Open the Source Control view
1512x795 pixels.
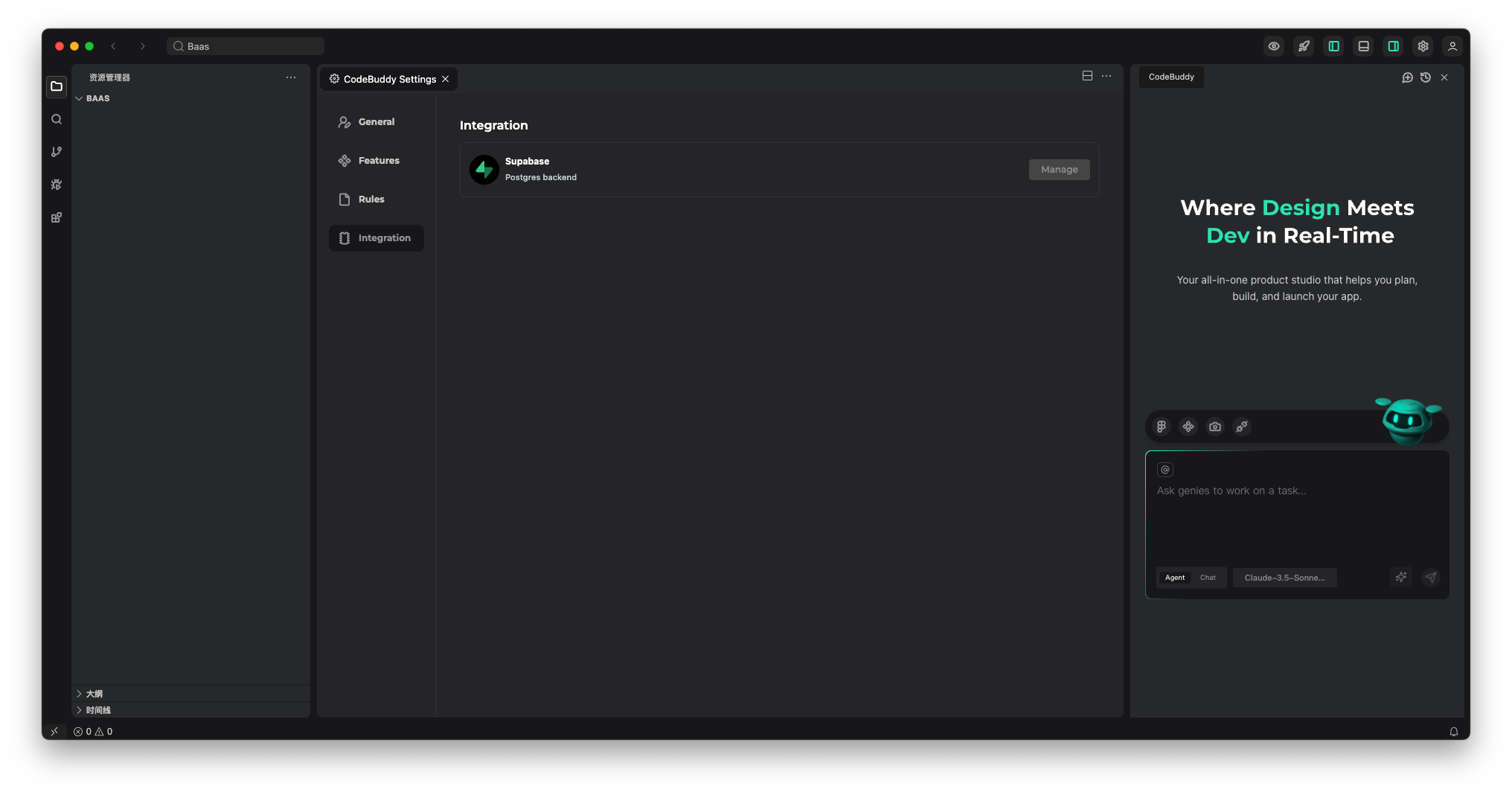point(57,152)
